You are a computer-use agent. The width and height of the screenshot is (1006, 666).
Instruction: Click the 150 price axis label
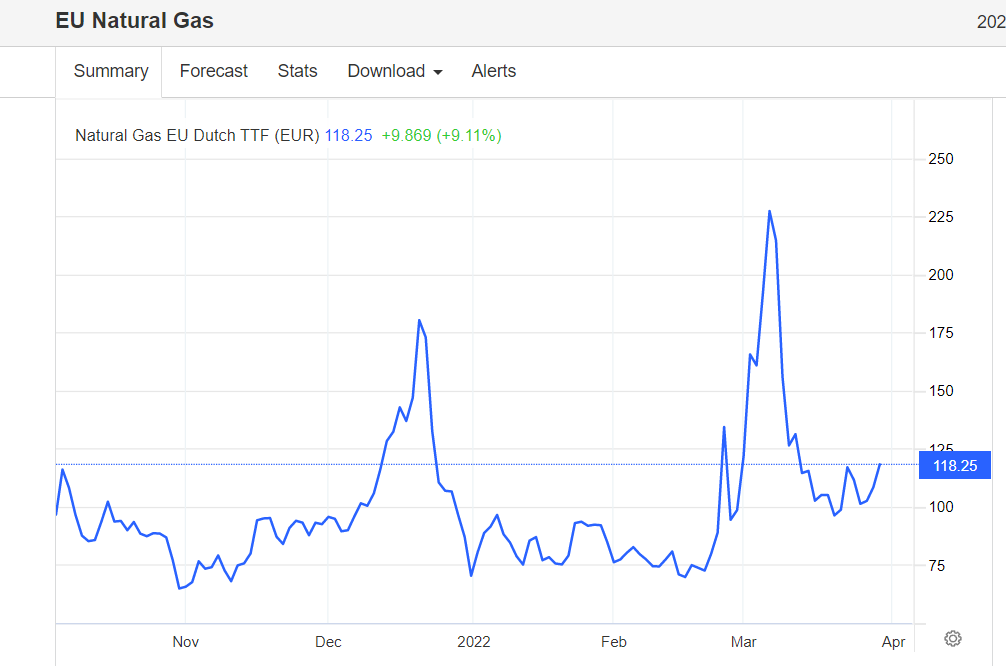coord(941,391)
